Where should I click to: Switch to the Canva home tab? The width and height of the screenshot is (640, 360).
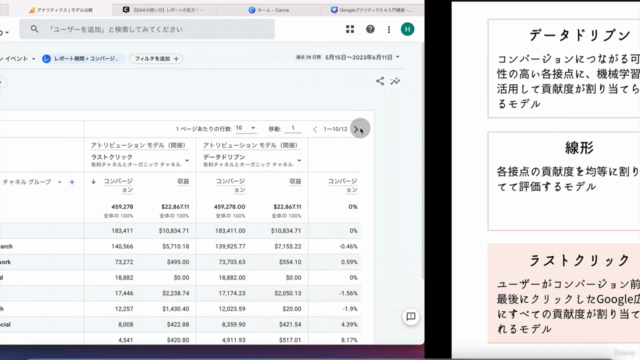click(269, 10)
